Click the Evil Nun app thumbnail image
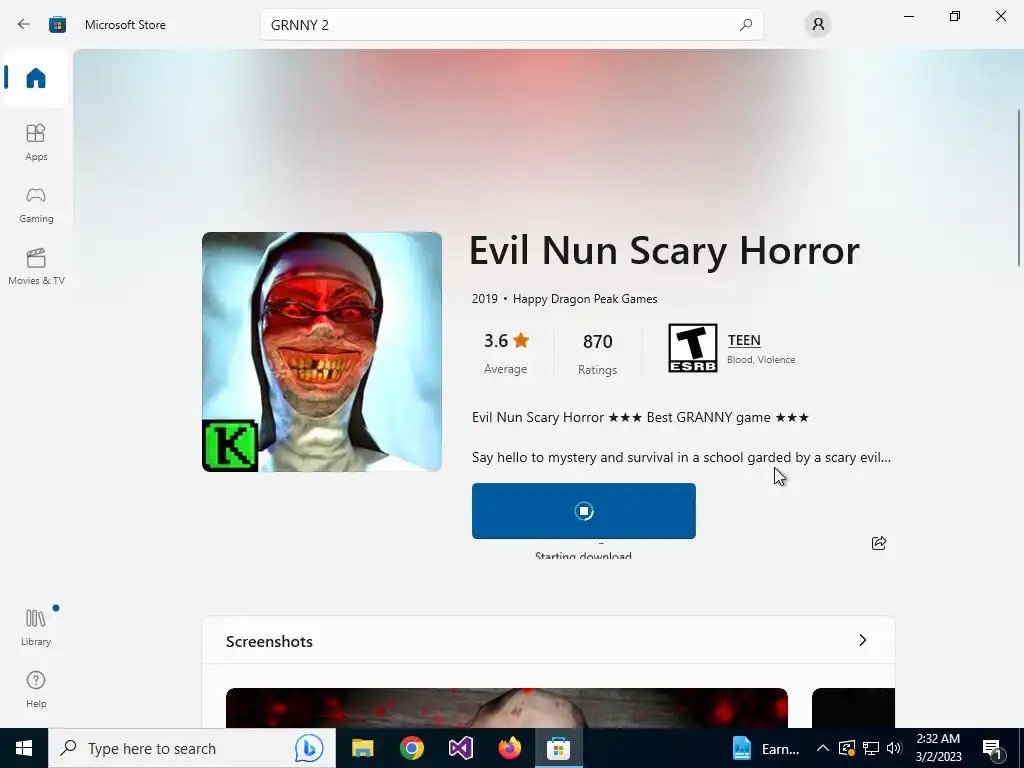1024x768 pixels. (322, 351)
